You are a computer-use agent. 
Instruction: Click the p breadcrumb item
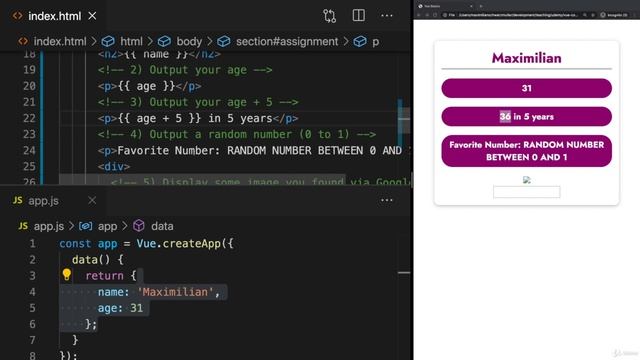(376, 42)
